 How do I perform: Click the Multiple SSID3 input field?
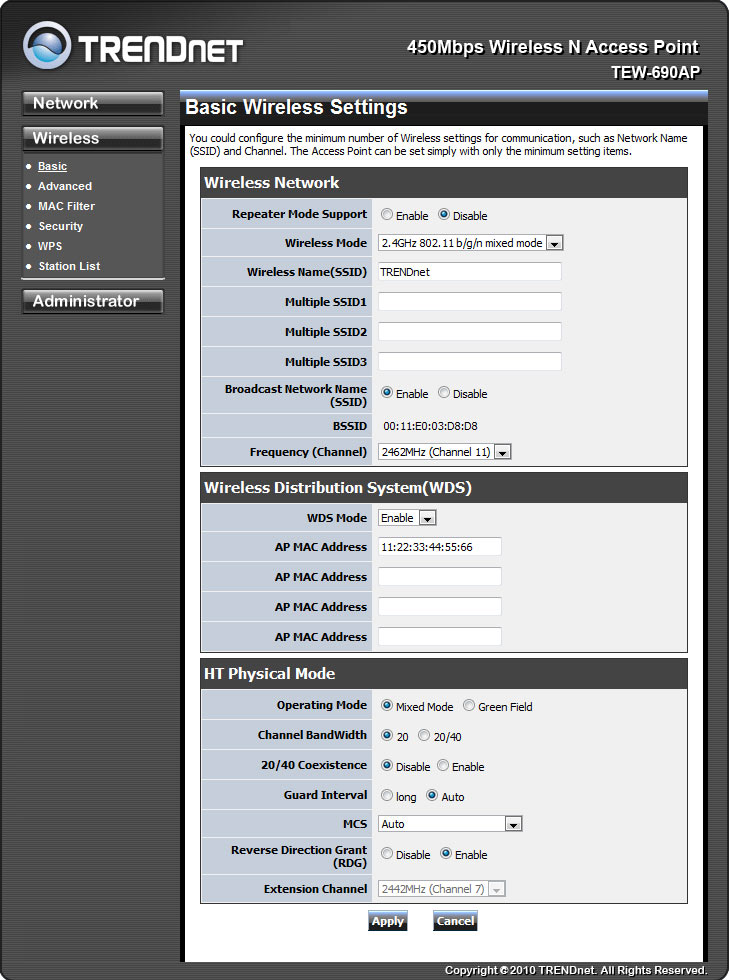point(470,362)
